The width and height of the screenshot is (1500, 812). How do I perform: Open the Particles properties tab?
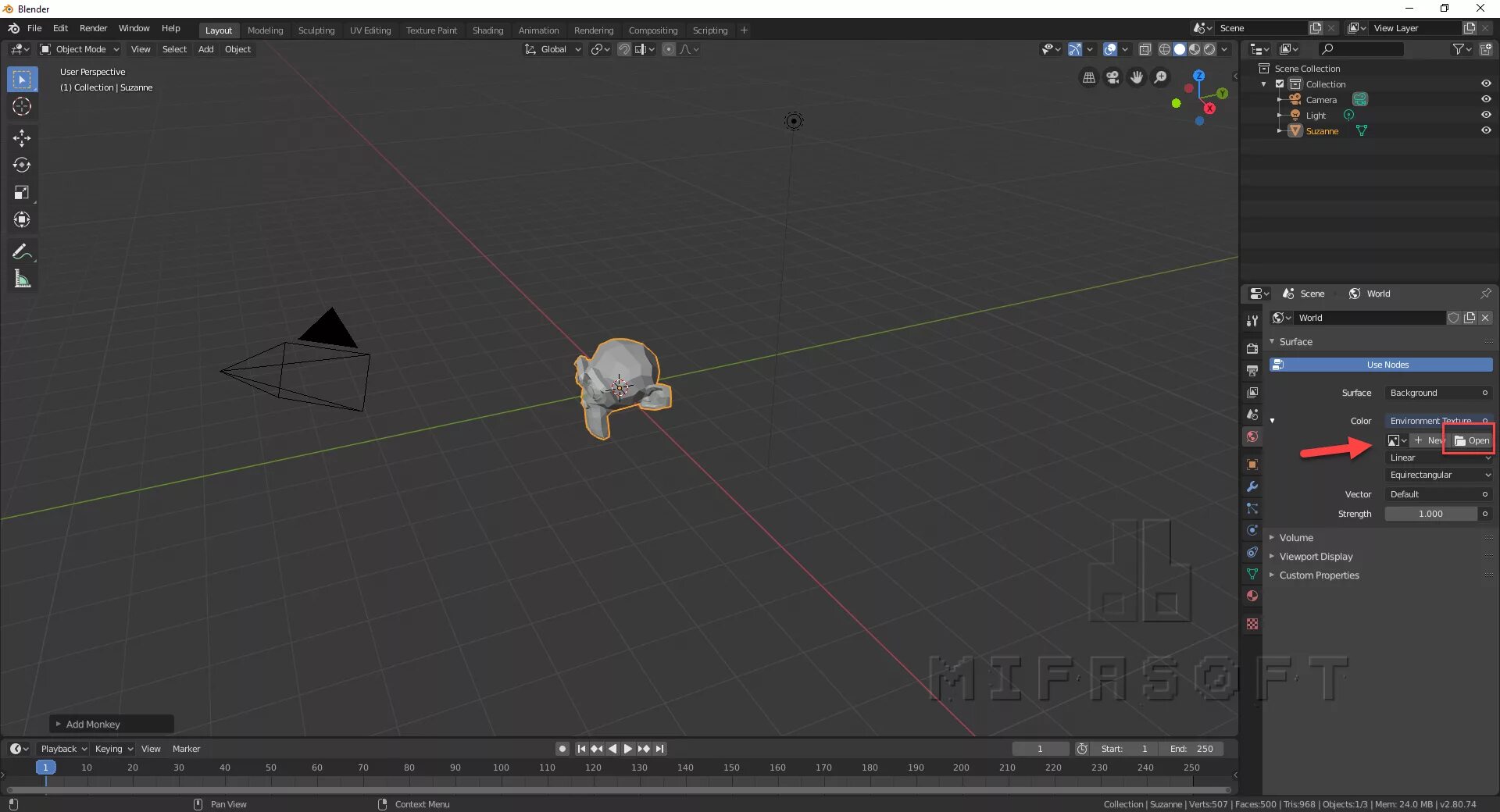click(1252, 508)
